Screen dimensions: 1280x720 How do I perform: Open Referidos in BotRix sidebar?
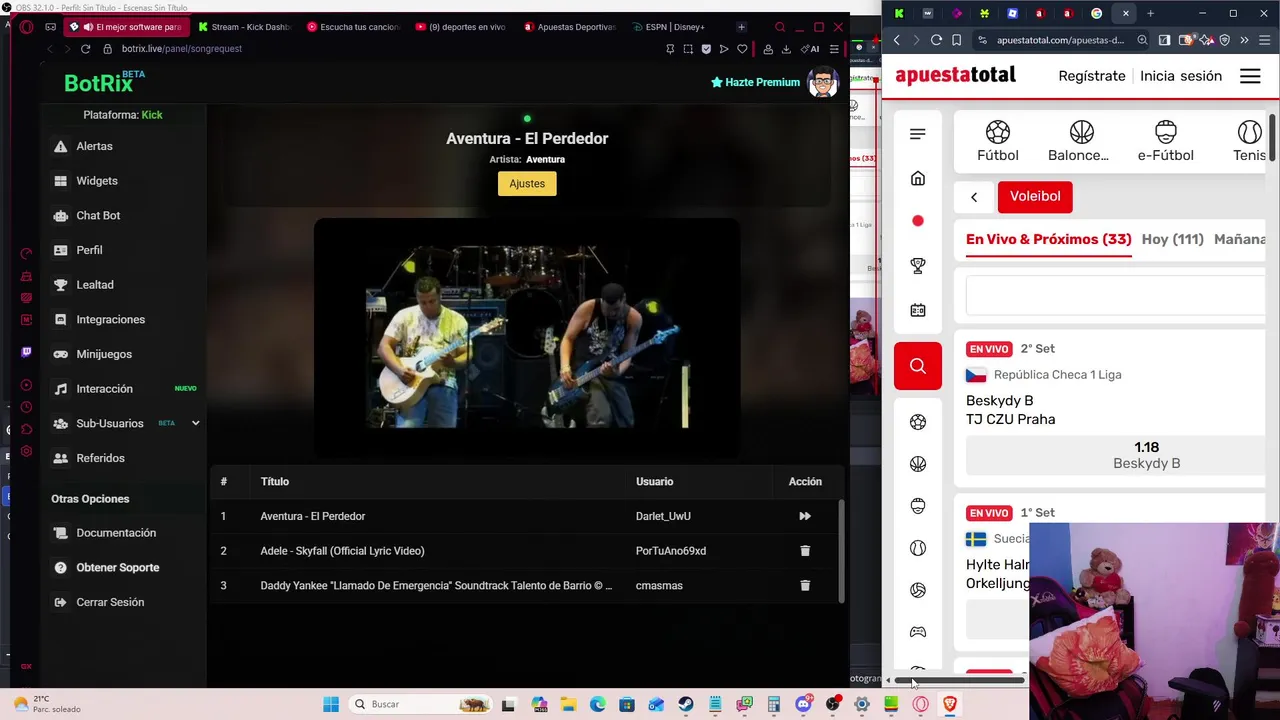coord(100,458)
